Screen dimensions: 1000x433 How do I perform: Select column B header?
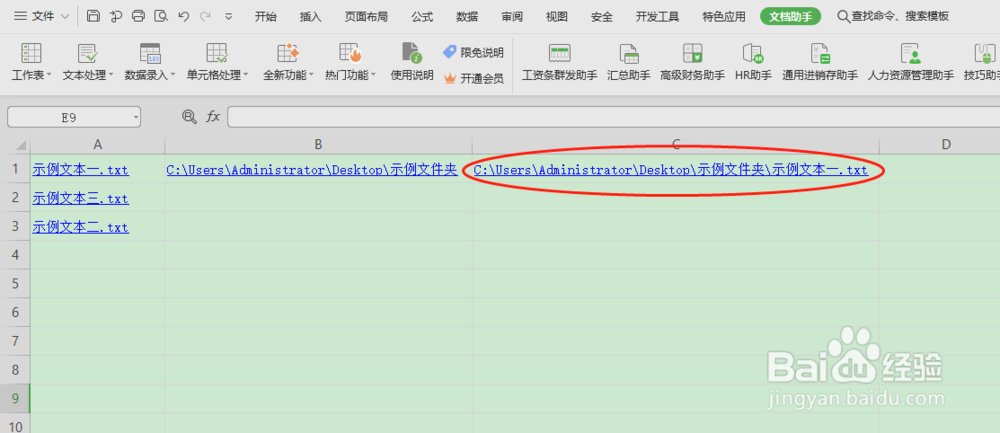(318, 145)
